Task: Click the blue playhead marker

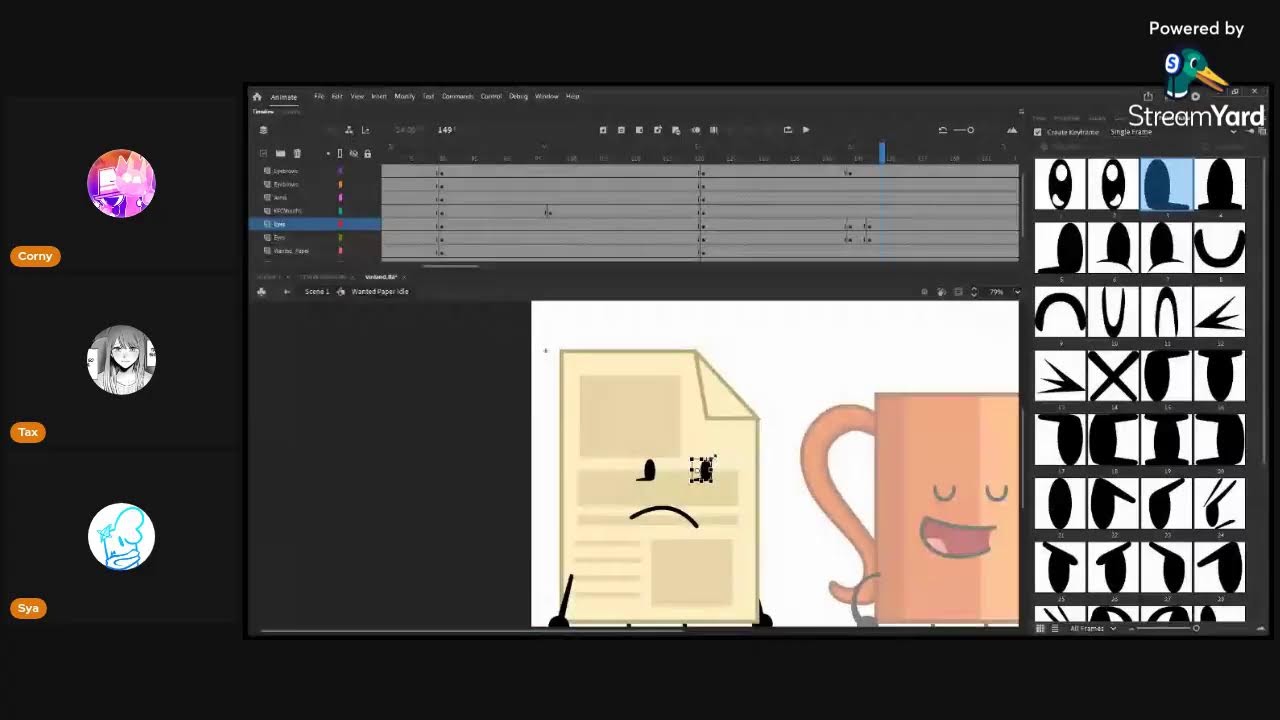Action: [882, 152]
